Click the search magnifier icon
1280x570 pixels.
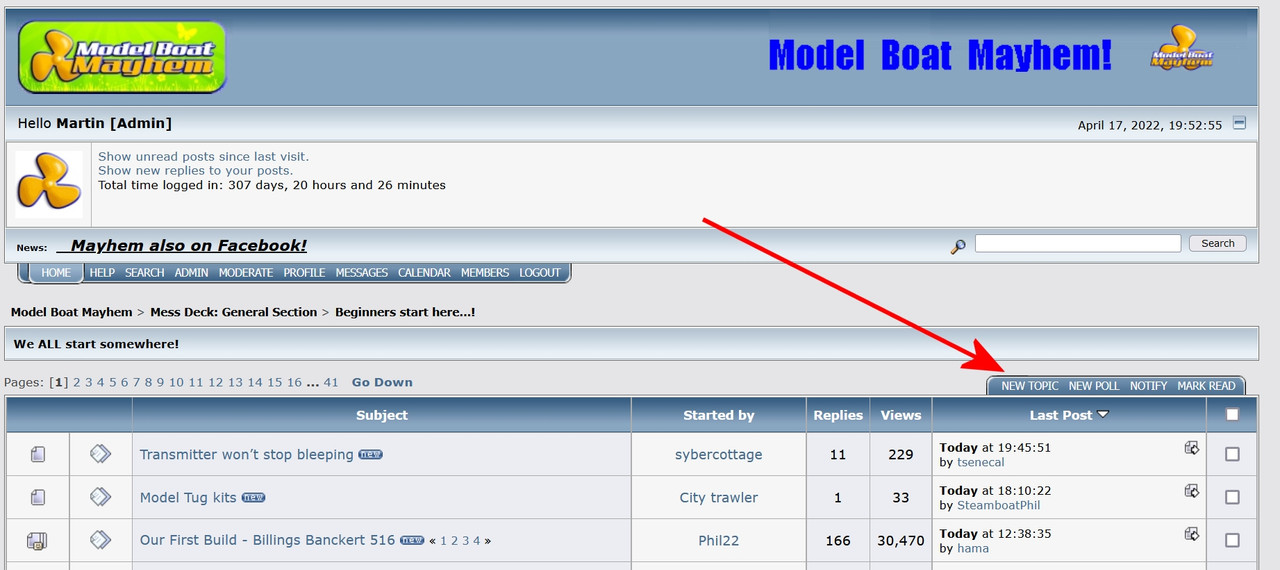958,246
